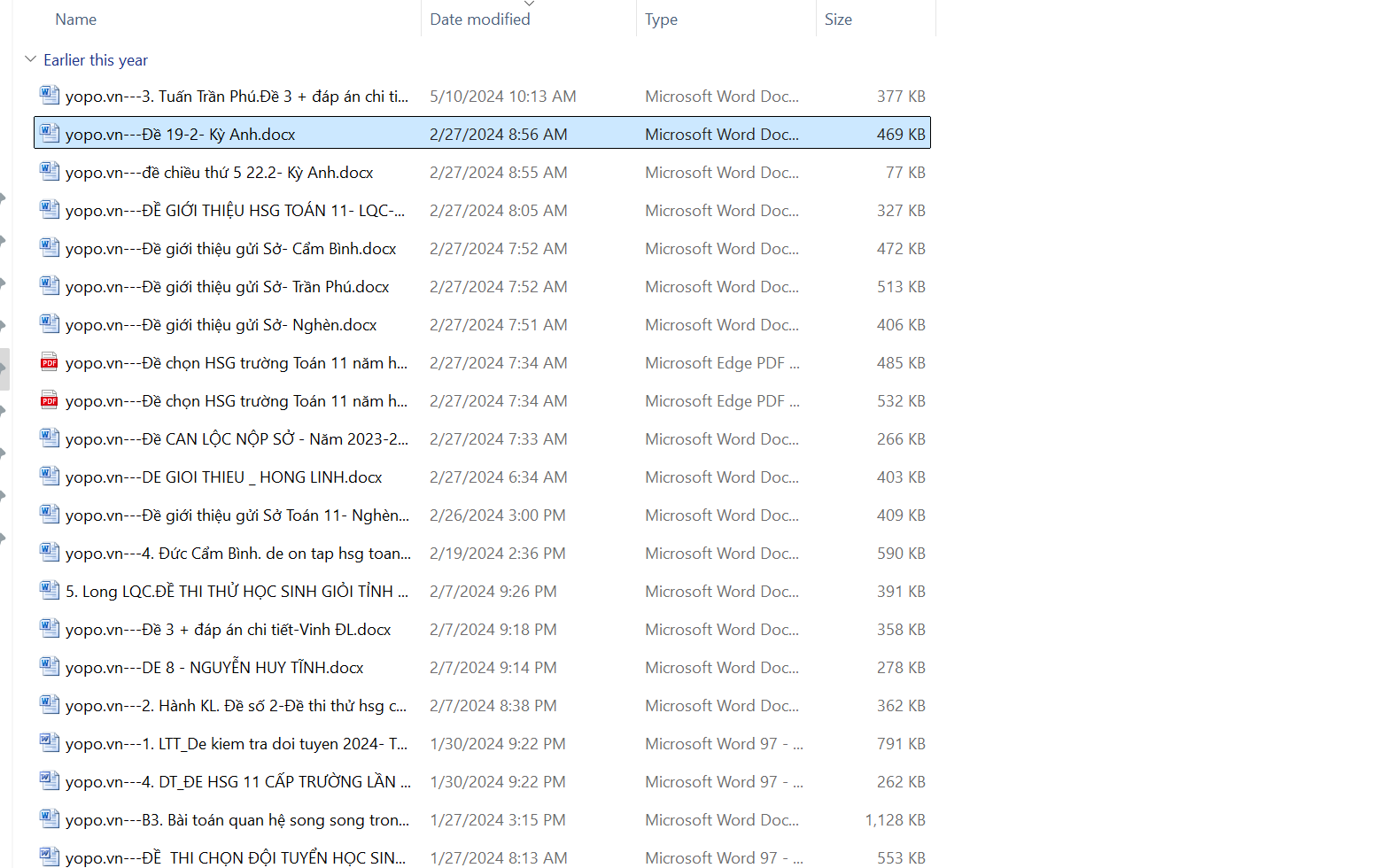Click the 1/27/2024 3:15 PM date cell
This screenshot has height=868, width=1389.
tap(498, 820)
